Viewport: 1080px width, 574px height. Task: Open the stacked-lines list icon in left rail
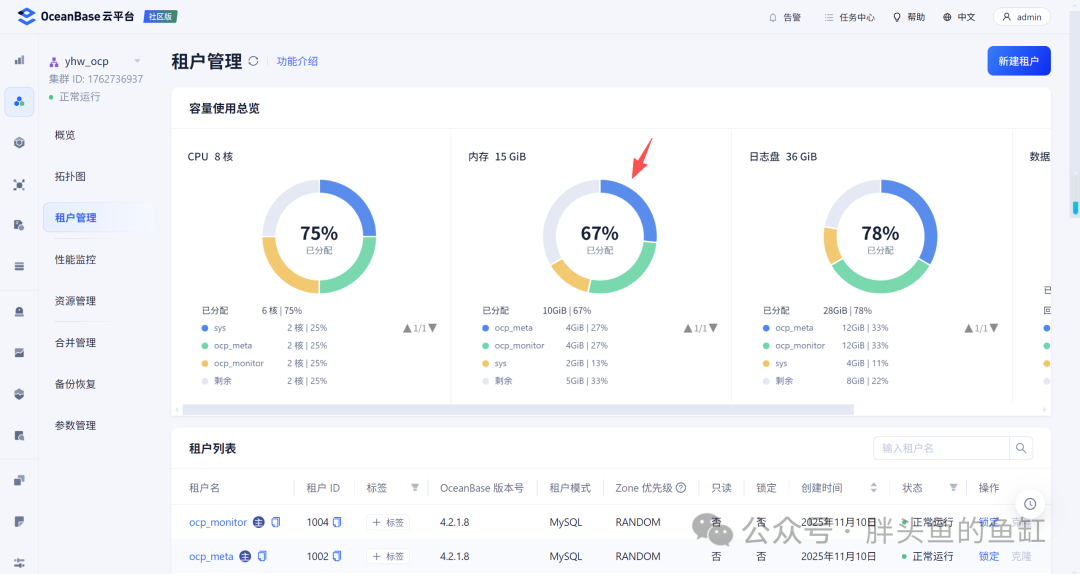[19, 266]
